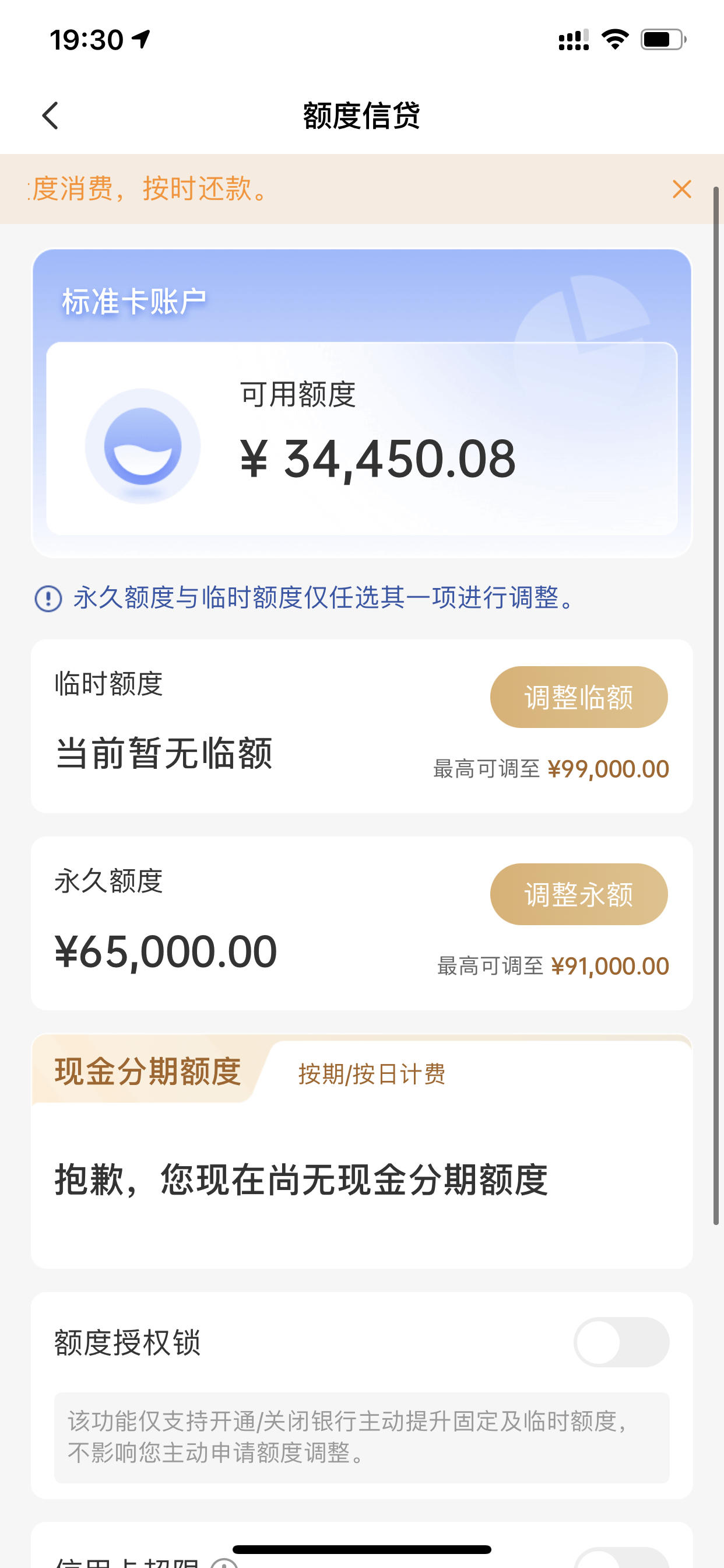Tap the ¥91,000.00 maximum permanent limit
724x1568 pixels.
pos(610,966)
